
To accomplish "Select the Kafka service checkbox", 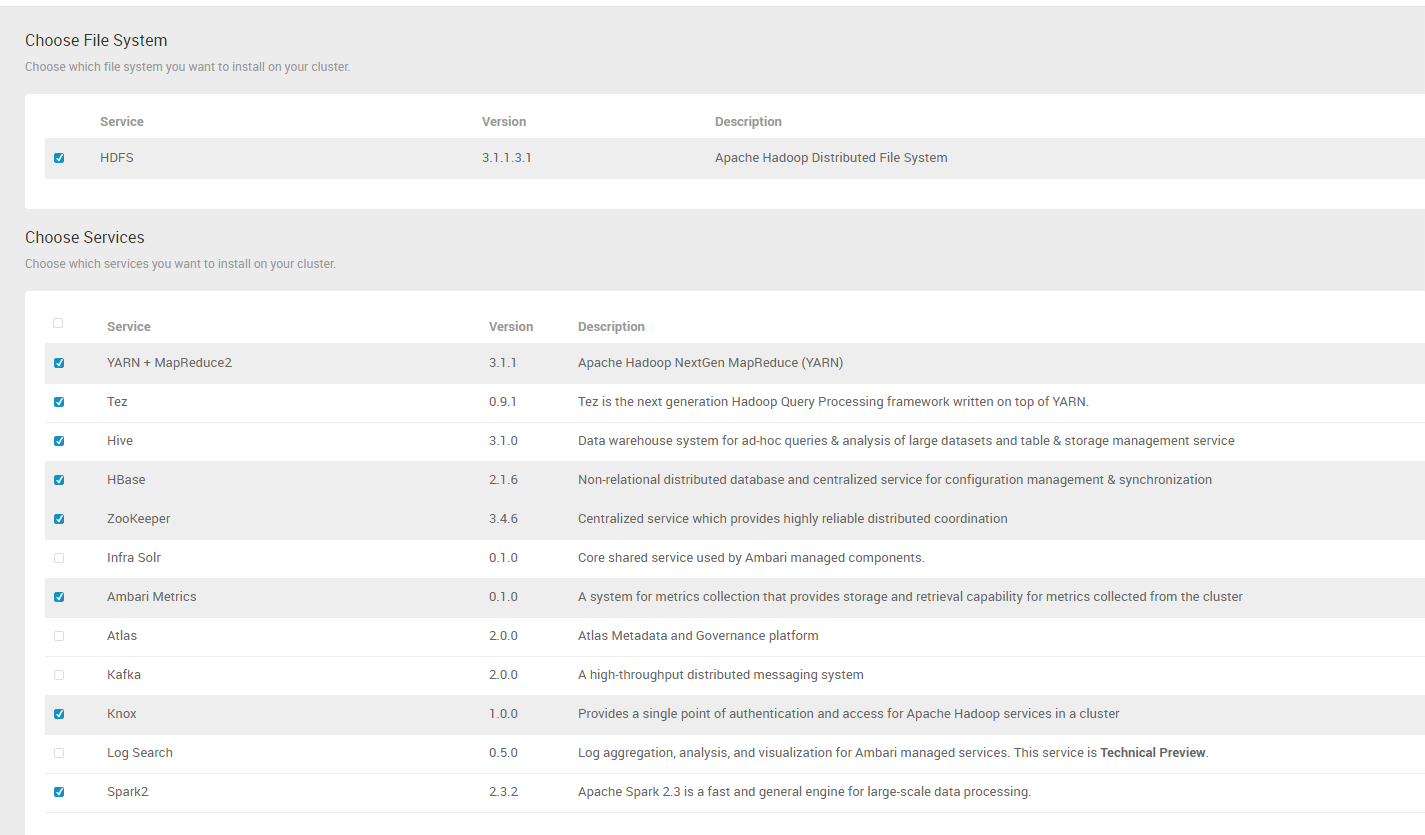I will (59, 675).
